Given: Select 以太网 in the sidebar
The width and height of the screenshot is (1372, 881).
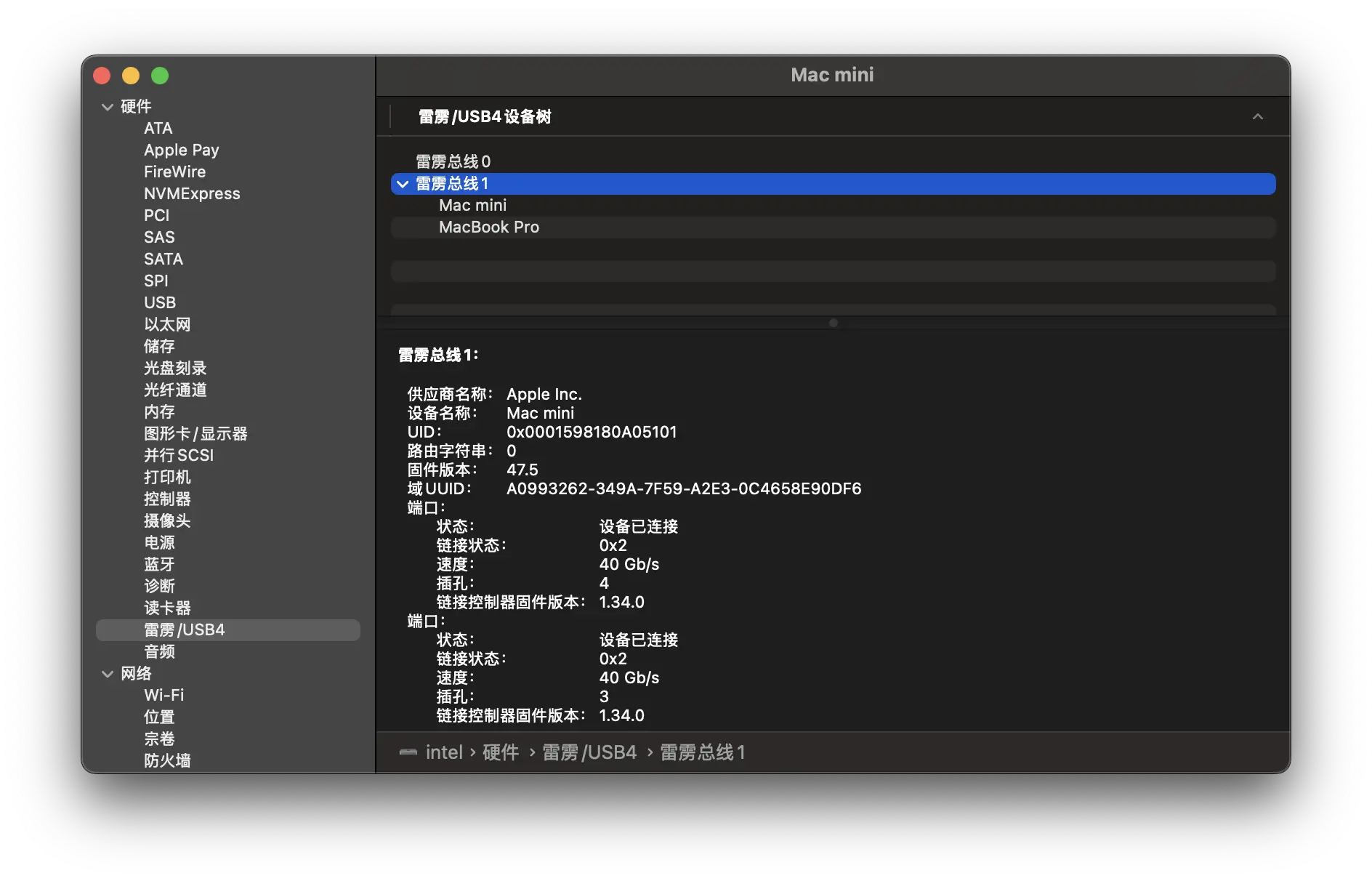Looking at the screenshot, I should tap(166, 324).
